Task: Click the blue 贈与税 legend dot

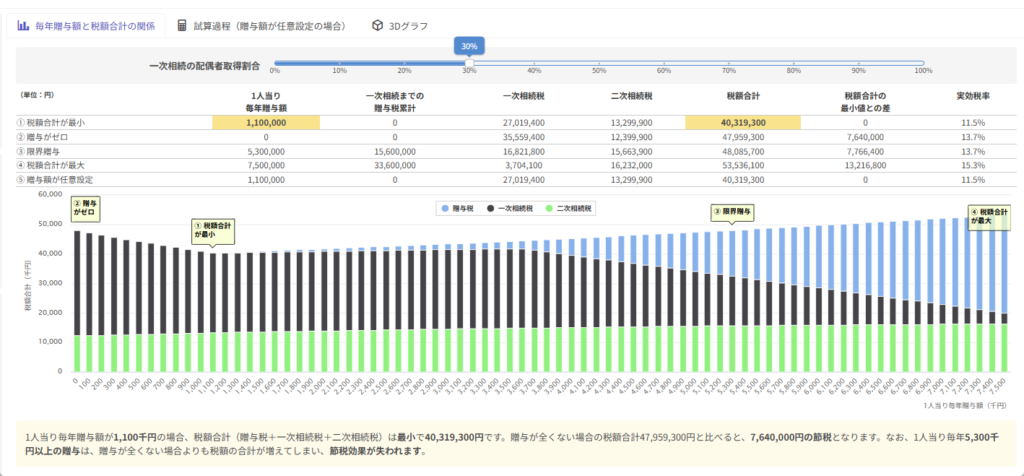Action: pos(445,208)
